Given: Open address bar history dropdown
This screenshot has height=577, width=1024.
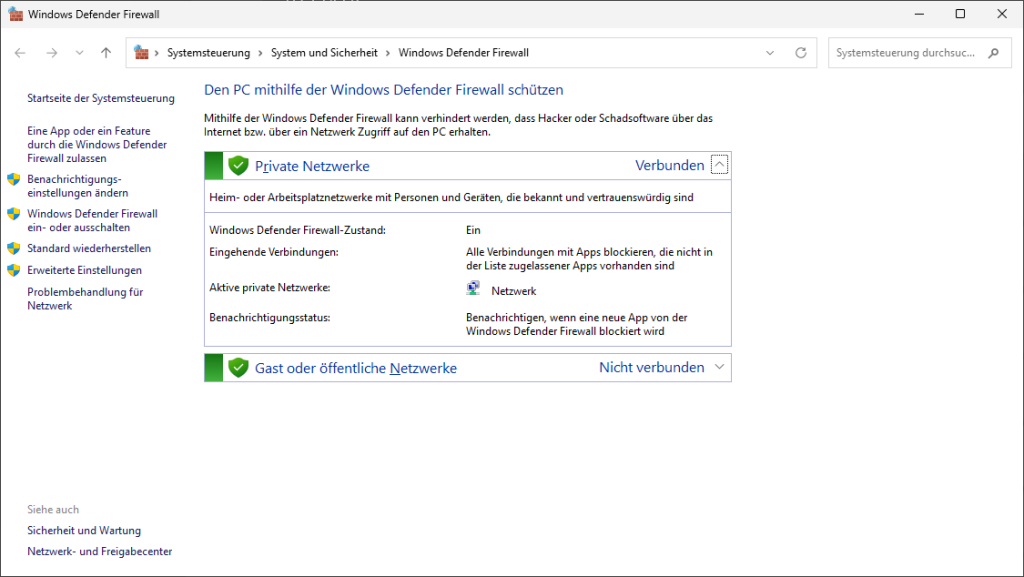Looking at the screenshot, I should (x=770, y=53).
